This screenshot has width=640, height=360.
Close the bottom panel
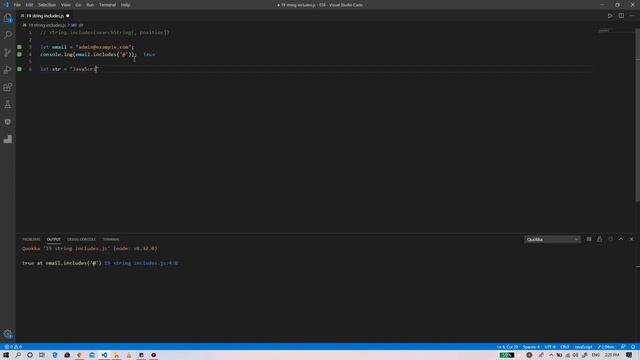pos(631,239)
